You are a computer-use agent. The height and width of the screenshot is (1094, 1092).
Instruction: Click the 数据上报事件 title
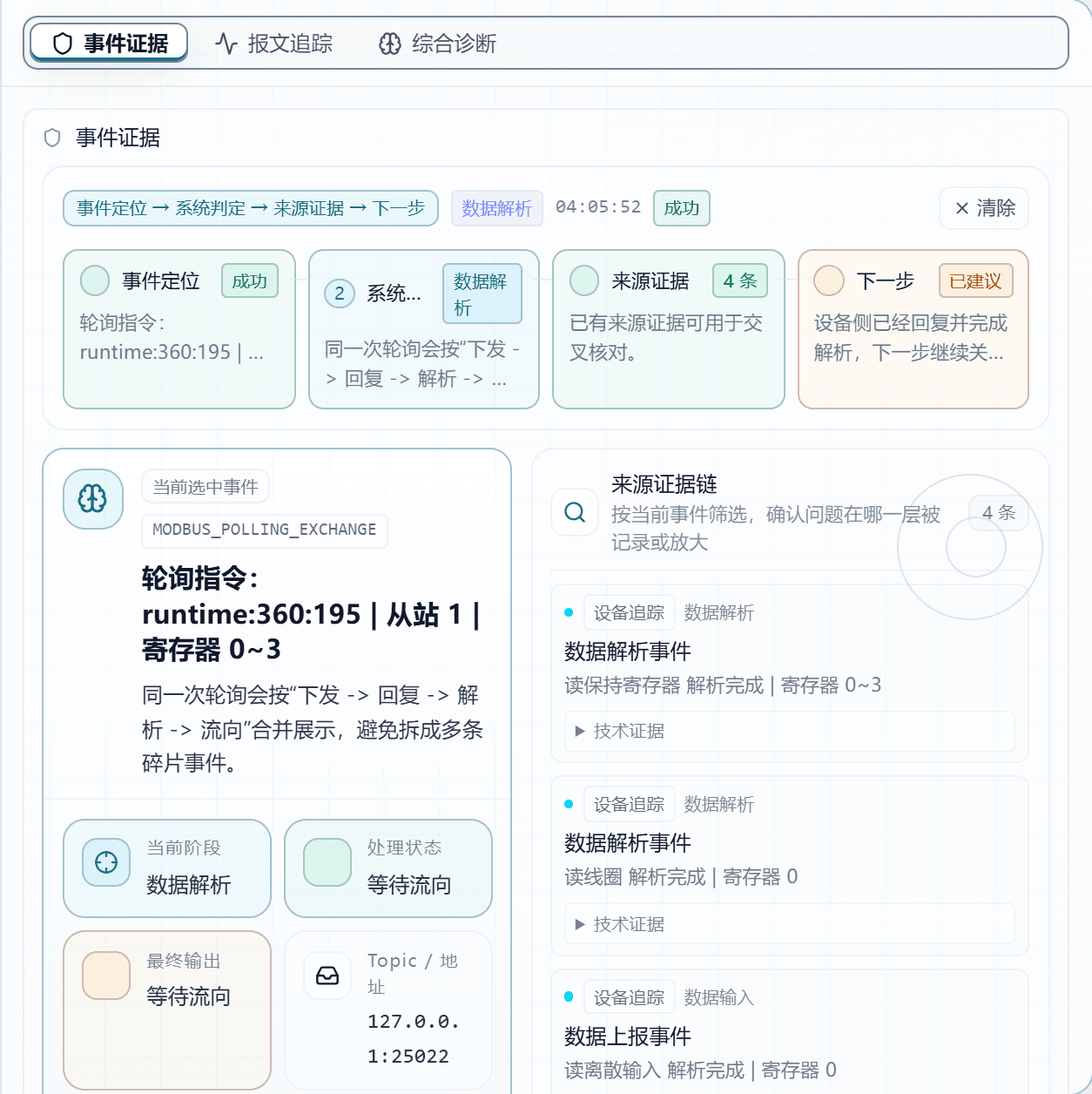tap(628, 1036)
